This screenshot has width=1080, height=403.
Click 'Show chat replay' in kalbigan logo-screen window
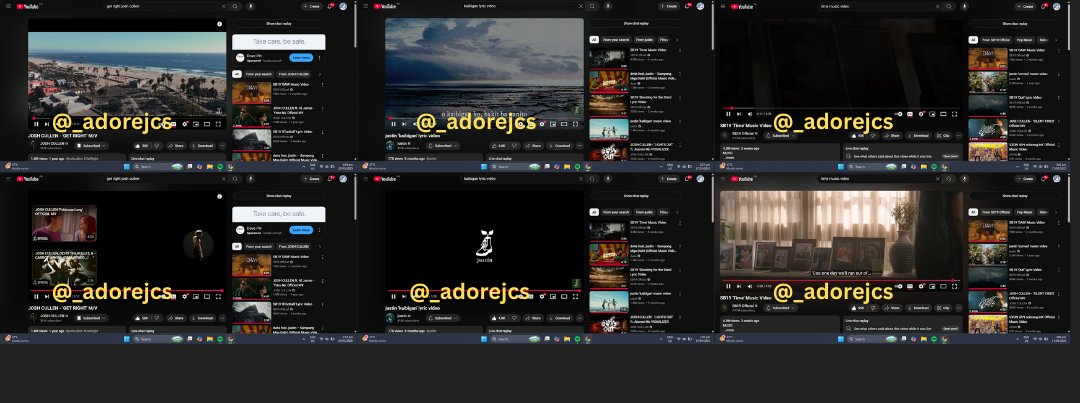636,196
